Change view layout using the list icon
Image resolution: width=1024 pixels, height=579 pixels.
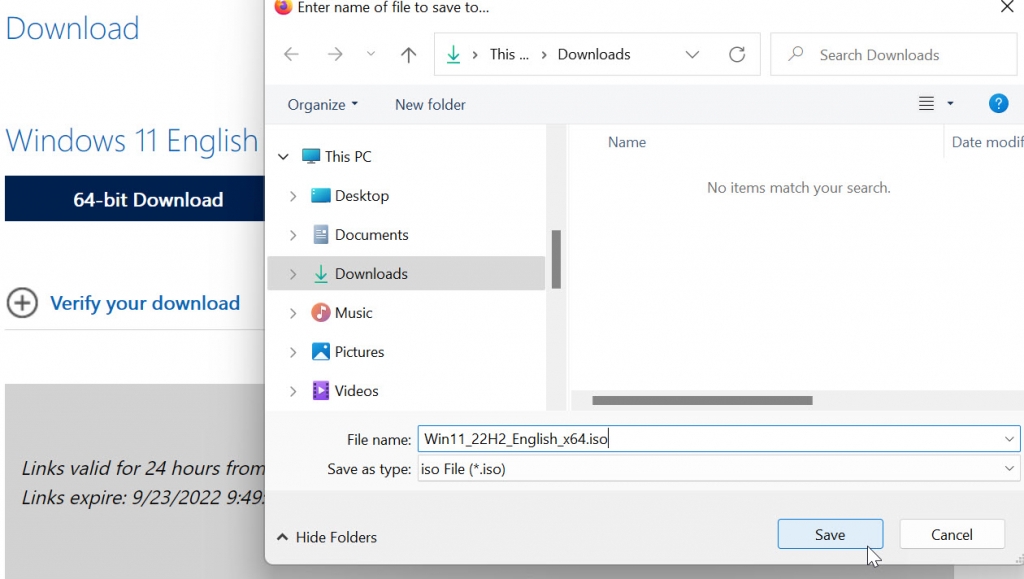coord(927,103)
